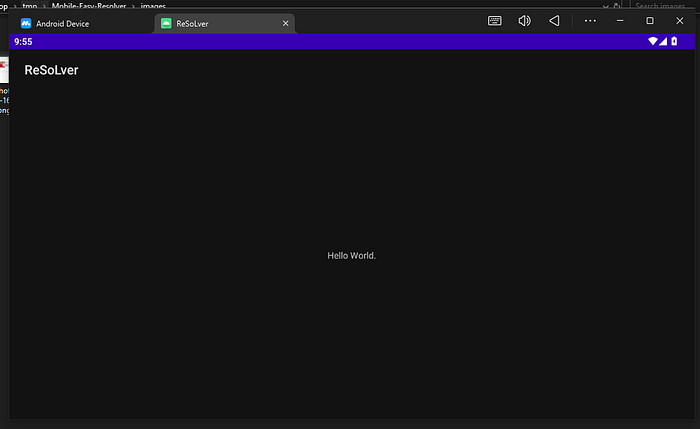Open the three-dots more options menu
Screen dimensions: 700x429
click(x=590, y=21)
